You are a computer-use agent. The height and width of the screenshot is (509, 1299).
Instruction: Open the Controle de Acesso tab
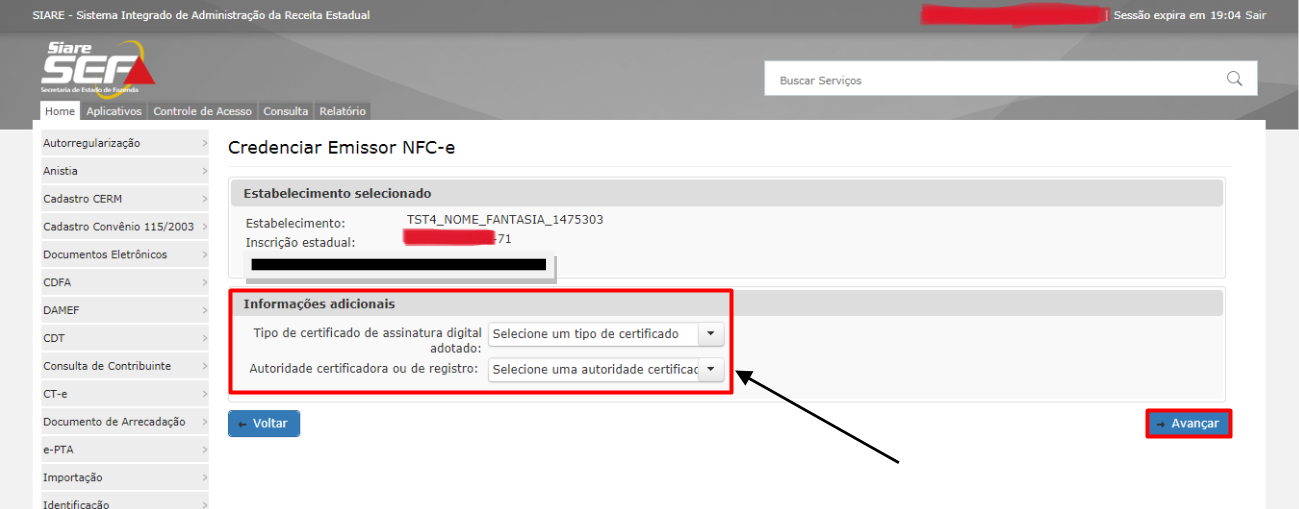[x=203, y=111]
